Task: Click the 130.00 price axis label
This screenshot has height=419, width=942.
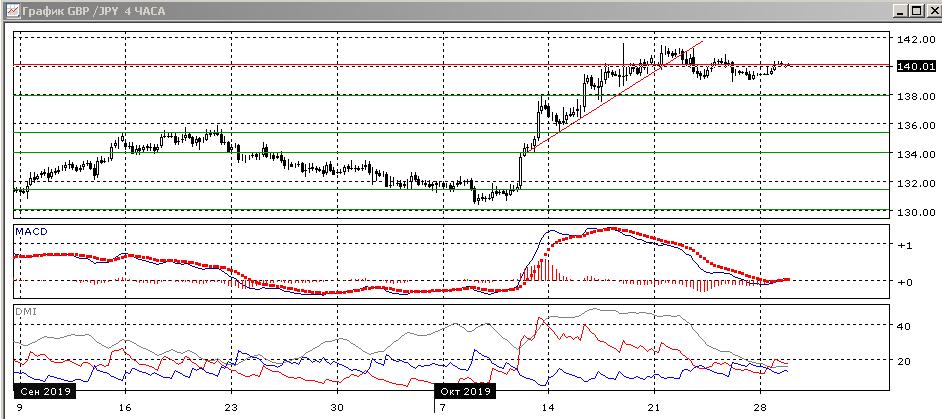Action: coord(915,213)
